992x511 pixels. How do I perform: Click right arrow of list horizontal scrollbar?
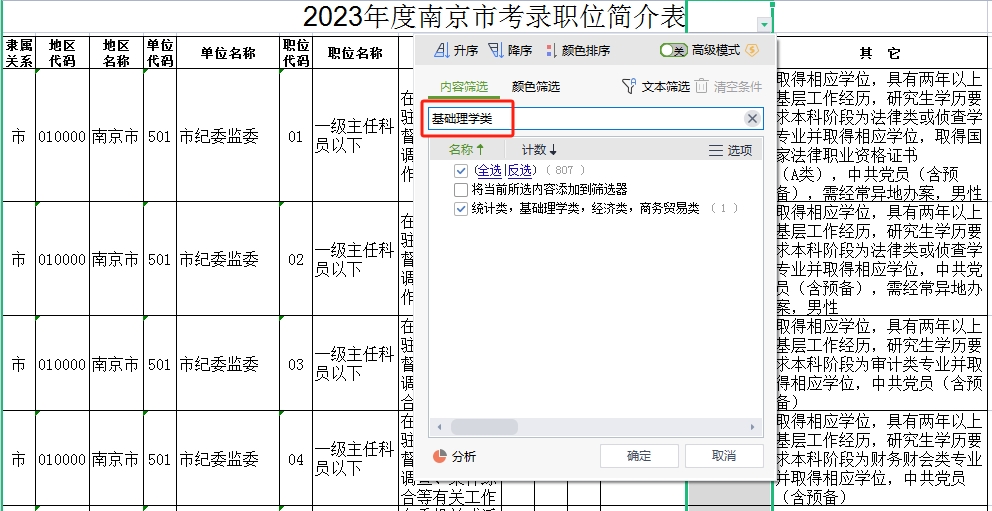(752, 428)
